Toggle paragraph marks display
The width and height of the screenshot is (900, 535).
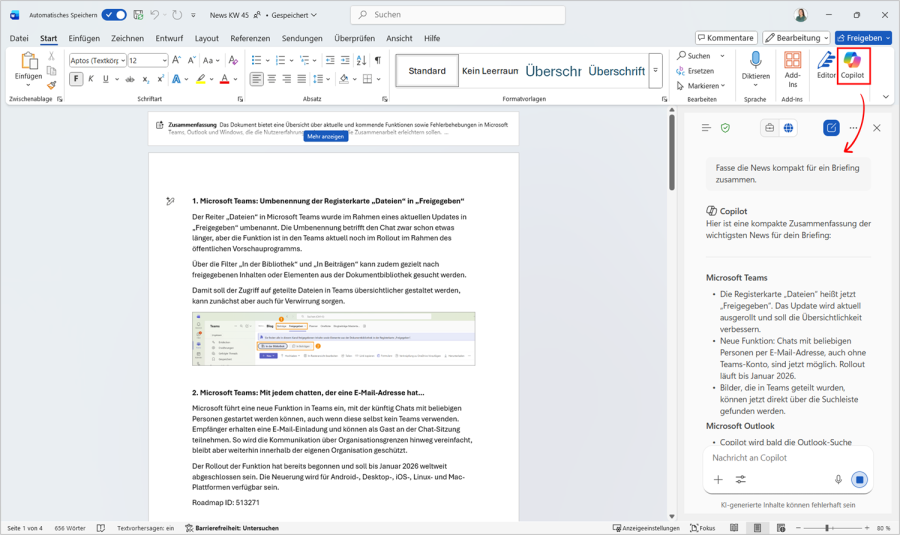point(378,60)
